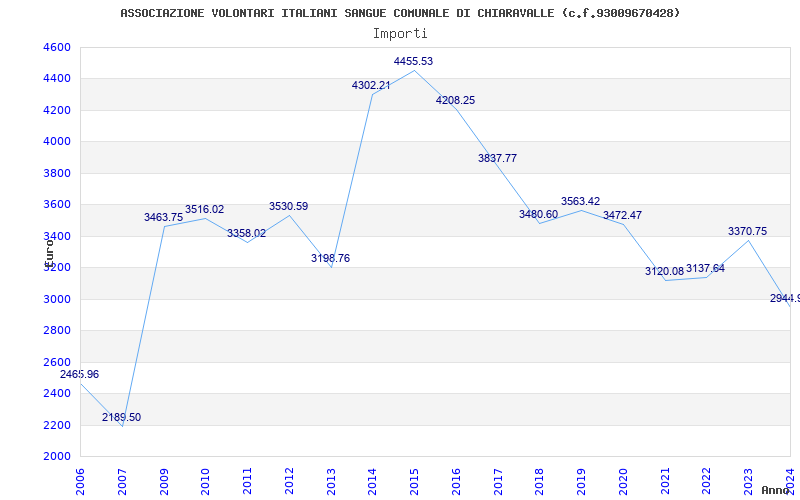The width and height of the screenshot is (800, 500).
Task: Select x-axis year 2011
Action: pos(247,481)
